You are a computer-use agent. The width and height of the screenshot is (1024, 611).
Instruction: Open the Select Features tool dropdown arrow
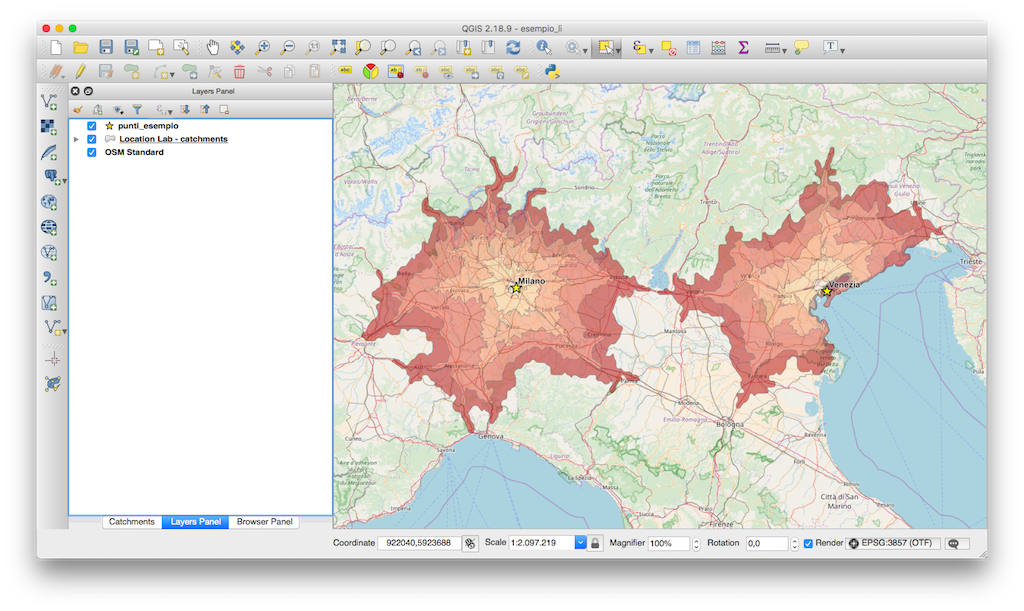pos(618,50)
